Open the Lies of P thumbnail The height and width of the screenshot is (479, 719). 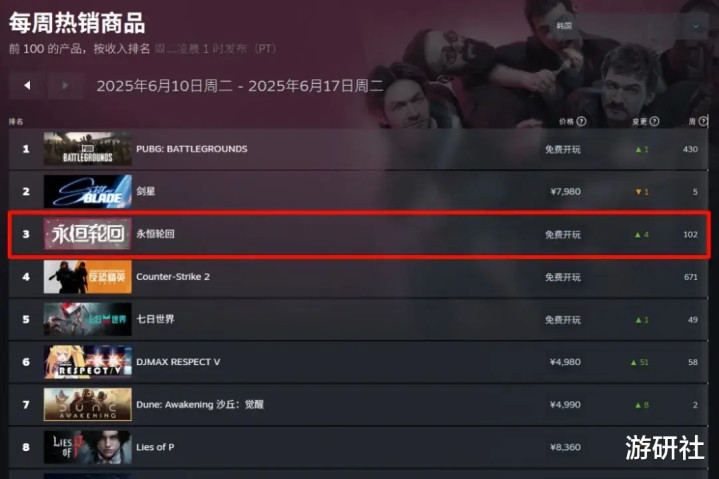pyautogui.click(x=88, y=447)
